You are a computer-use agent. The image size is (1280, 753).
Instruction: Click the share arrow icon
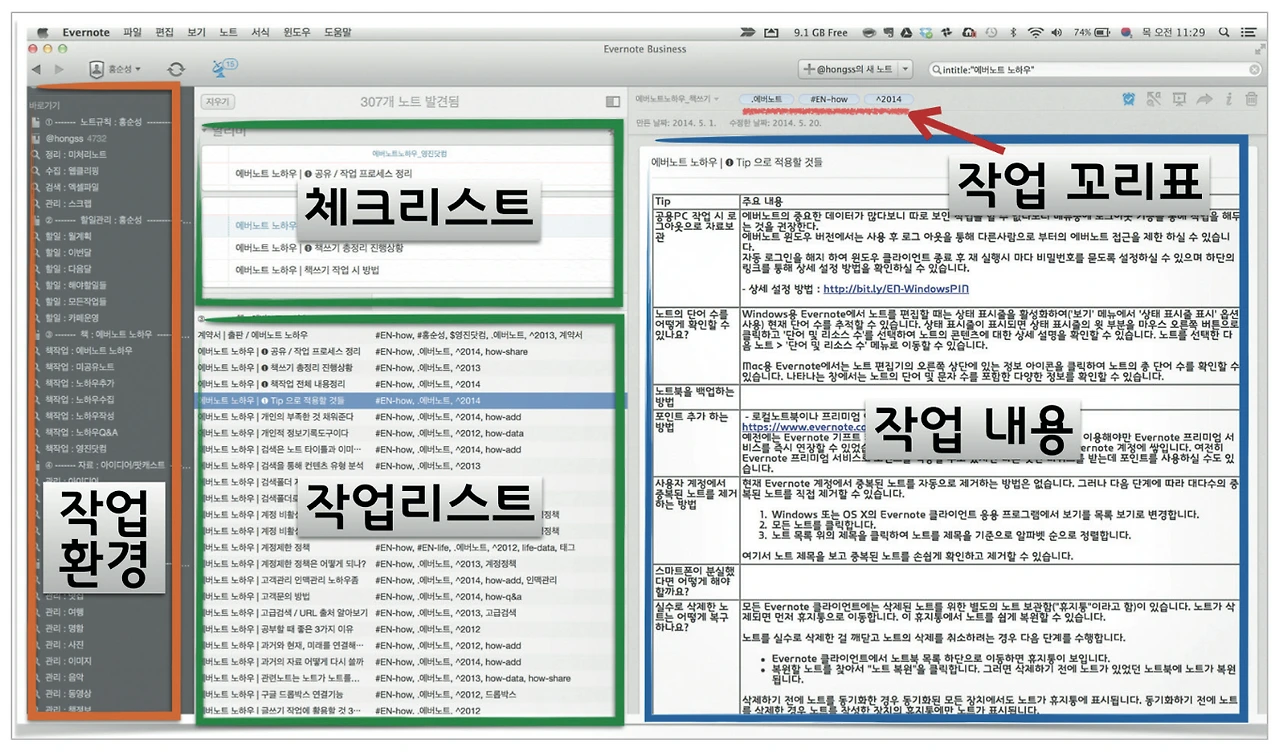coord(1204,99)
